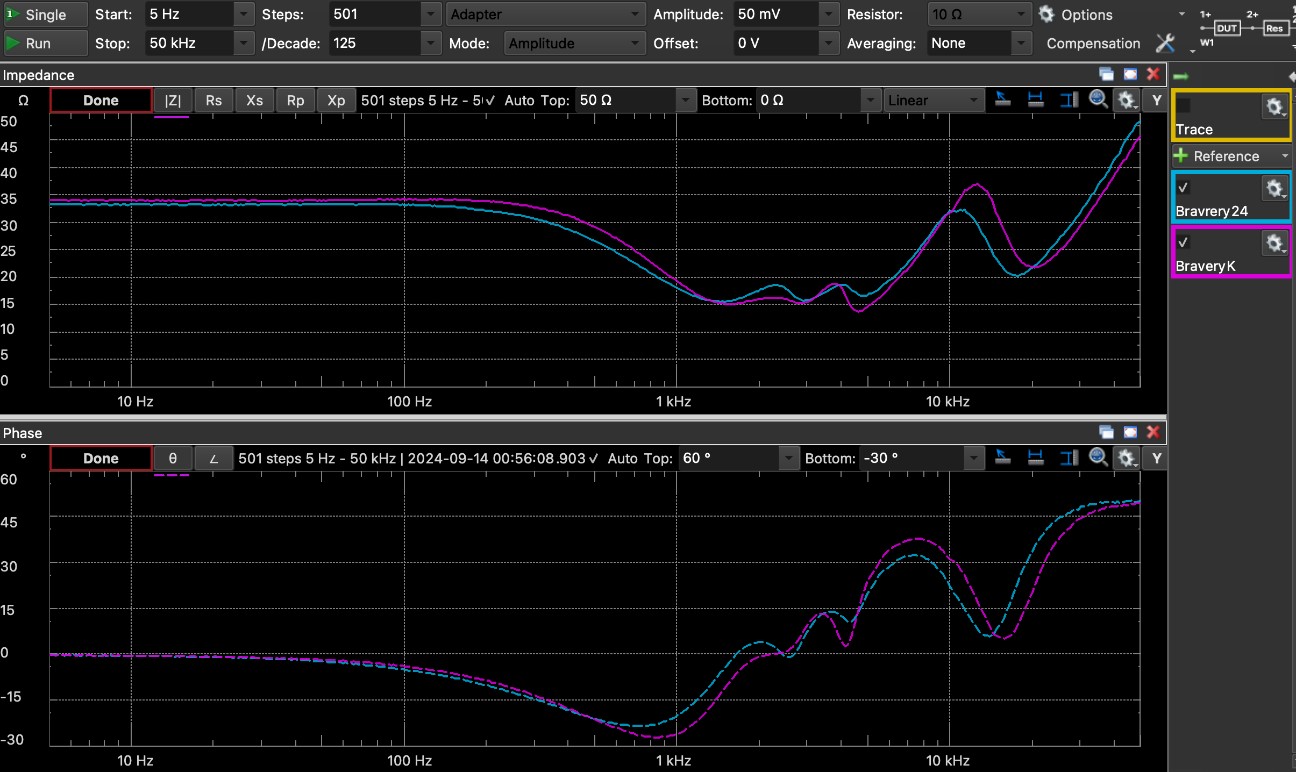1296x772 pixels.
Task: Expand the Reference button dropdown arrow
Action: point(1284,156)
